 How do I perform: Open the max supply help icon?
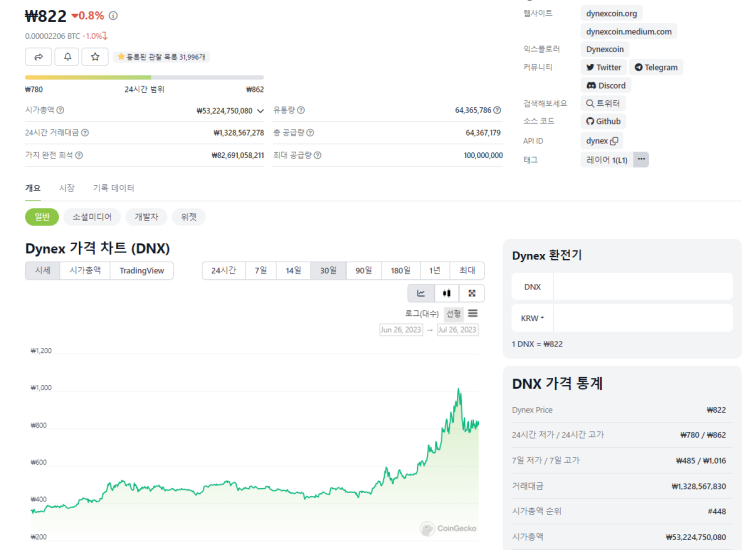[x=317, y=155]
